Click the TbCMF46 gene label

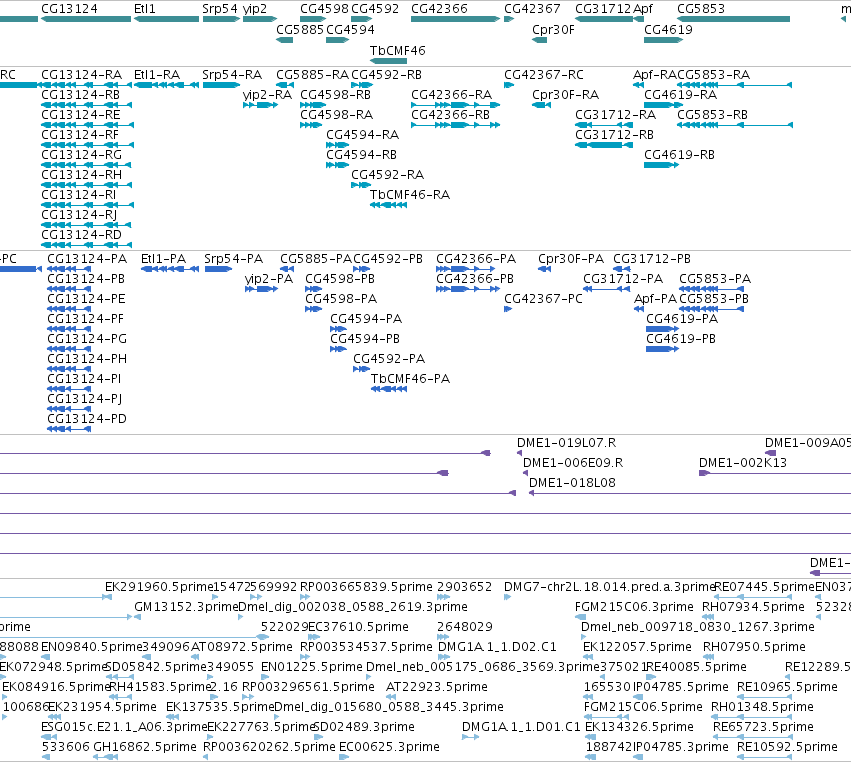click(x=397, y=50)
